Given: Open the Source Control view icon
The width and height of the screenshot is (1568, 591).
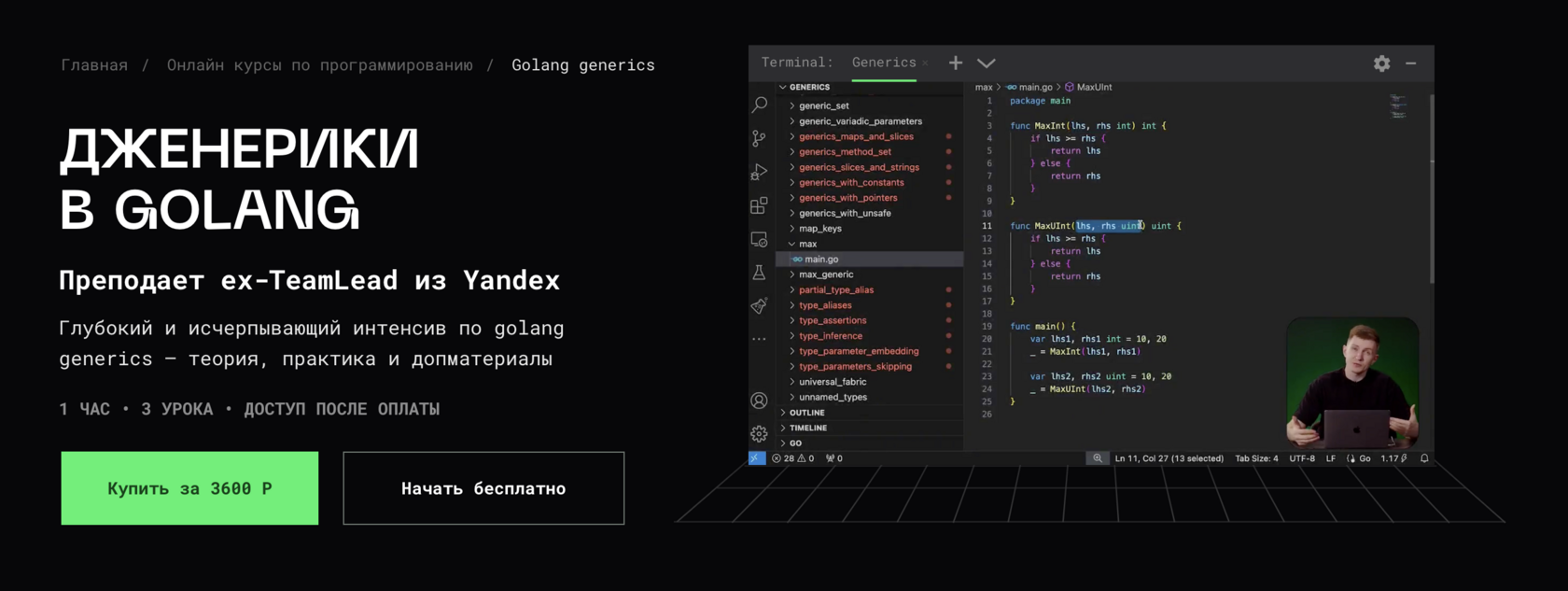Looking at the screenshot, I should (x=760, y=138).
